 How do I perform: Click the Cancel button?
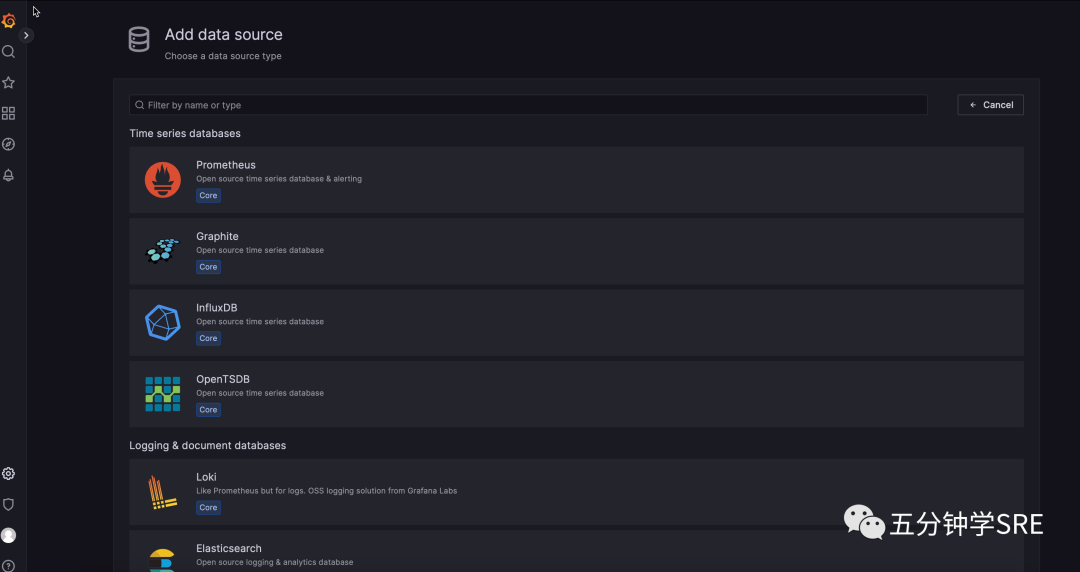(990, 105)
